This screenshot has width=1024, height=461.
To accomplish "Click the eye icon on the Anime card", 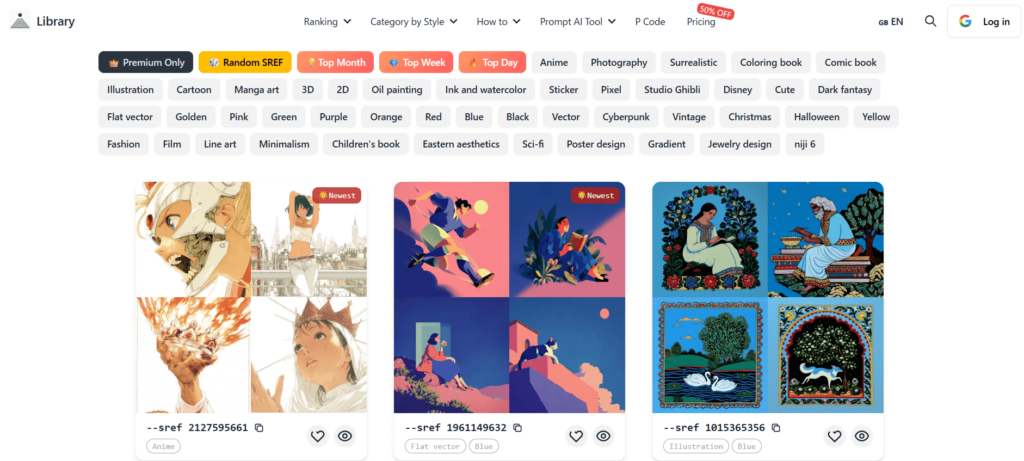I will 345,436.
